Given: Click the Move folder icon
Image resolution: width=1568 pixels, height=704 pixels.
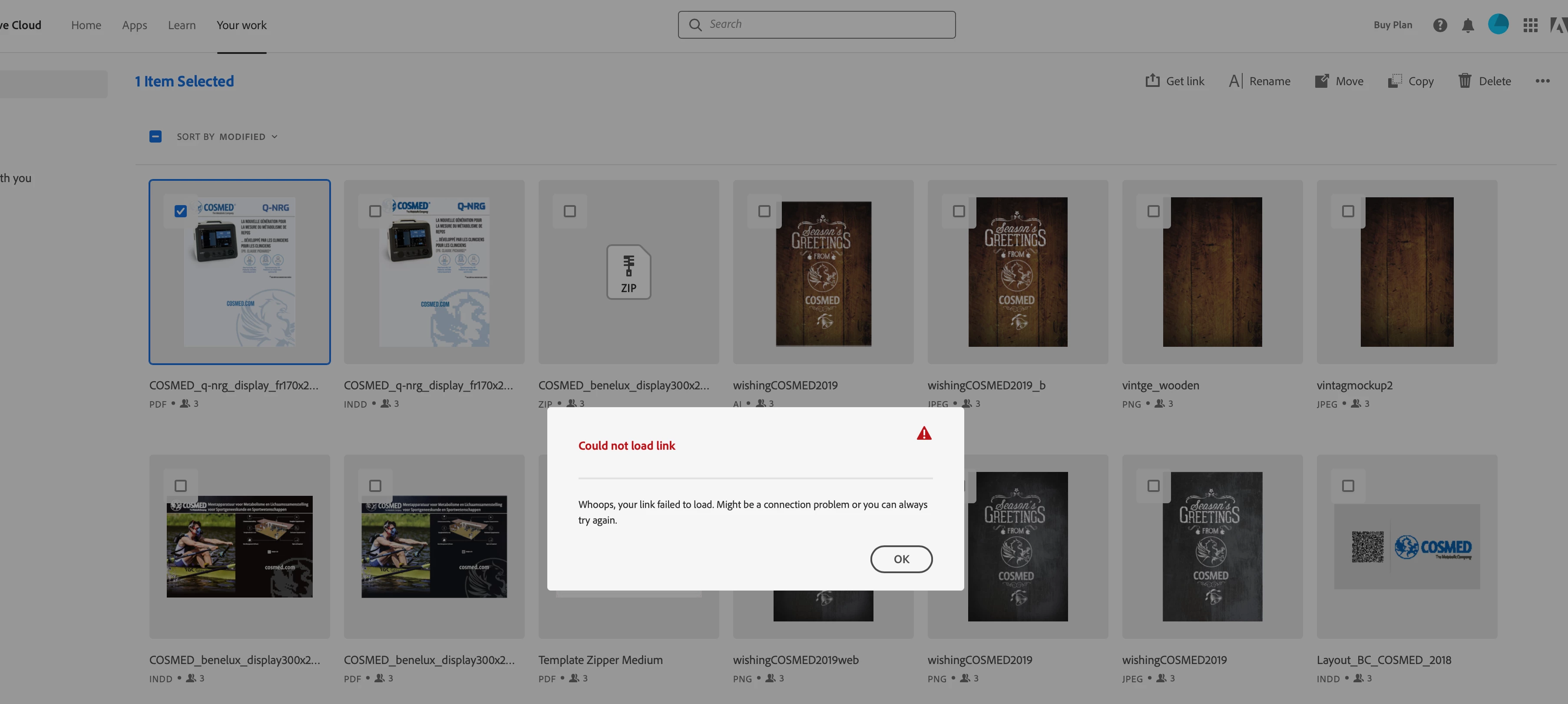Looking at the screenshot, I should pyautogui.click(x=1321, y=81).
